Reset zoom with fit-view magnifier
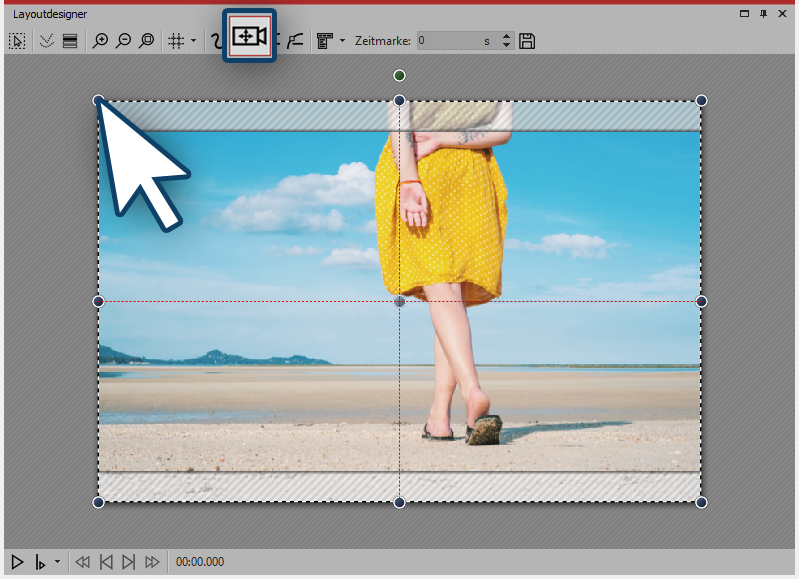The image size is (799, 579). point(146,41)
